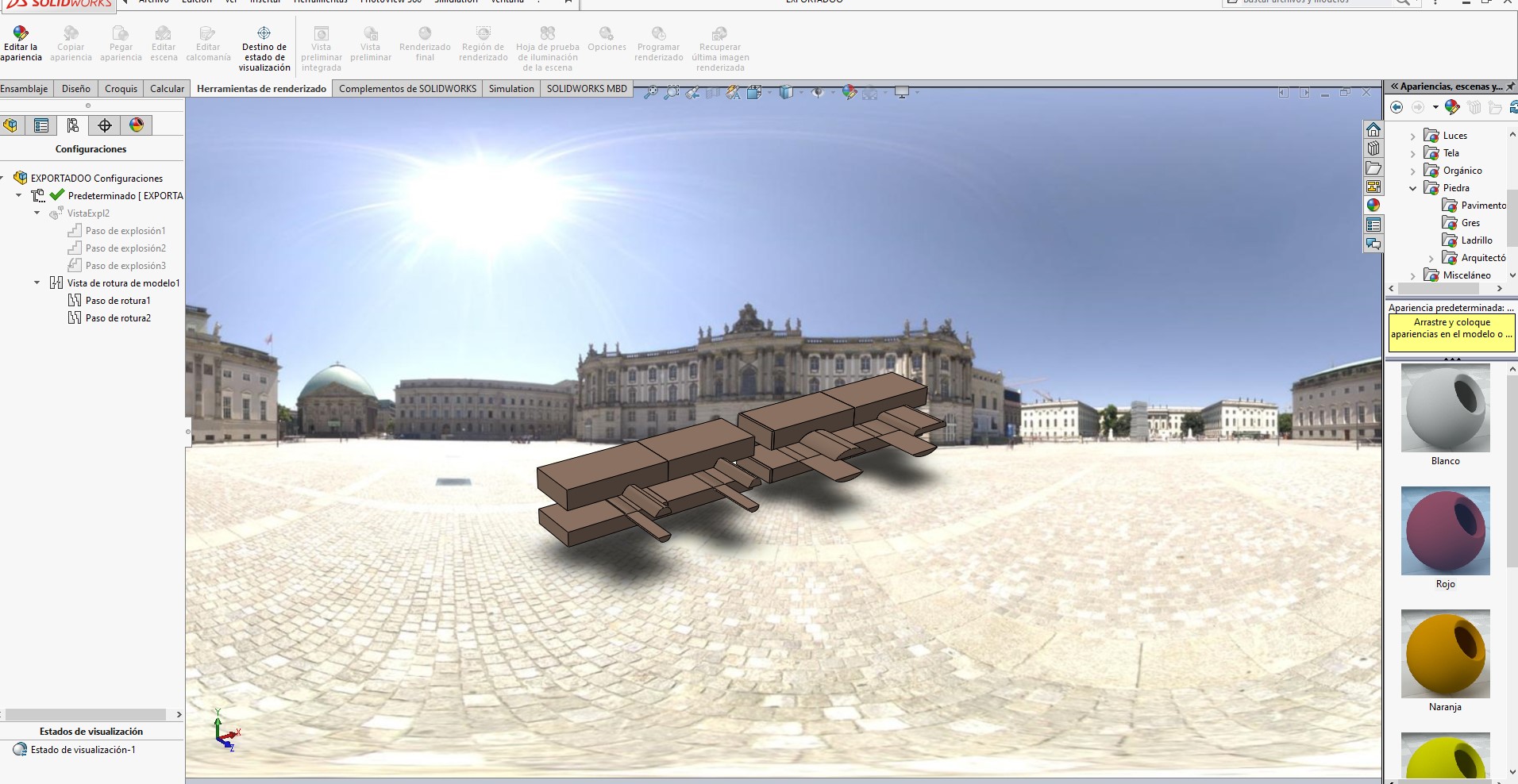Click Zoom to fit magnifier icon
This screenshot has width=1518, height=784.
pyautogui.click(x=651, y=93)
